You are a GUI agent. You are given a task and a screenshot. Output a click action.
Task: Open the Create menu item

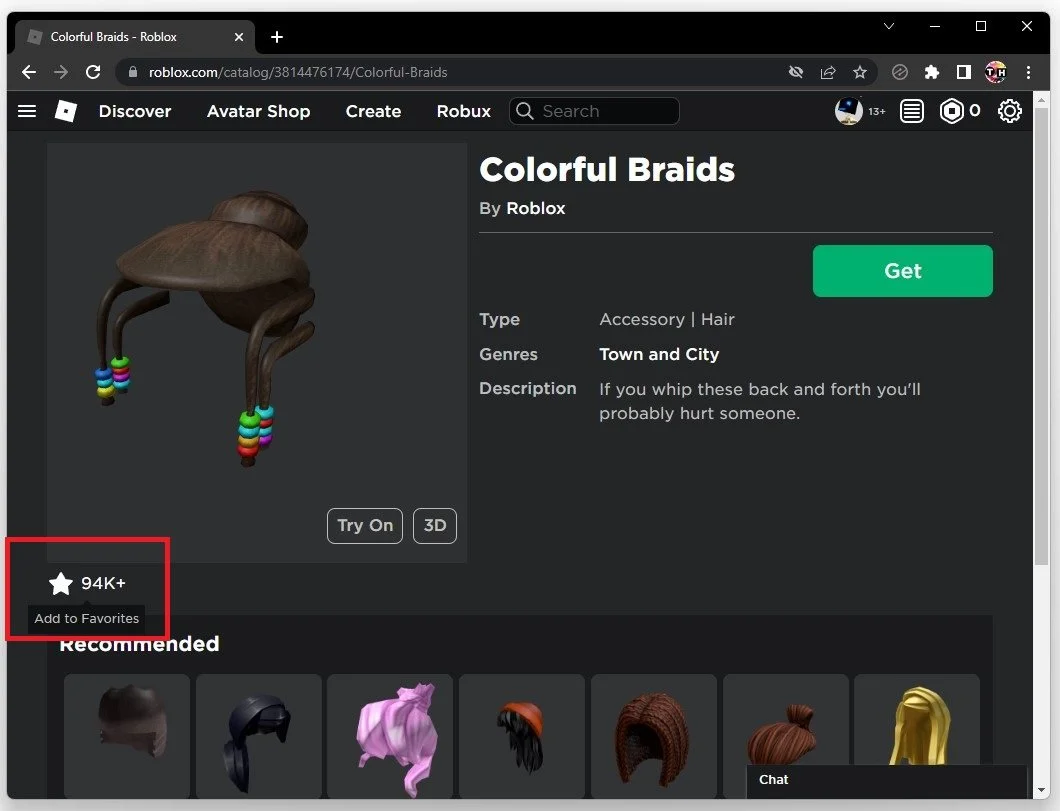(373, 111)
